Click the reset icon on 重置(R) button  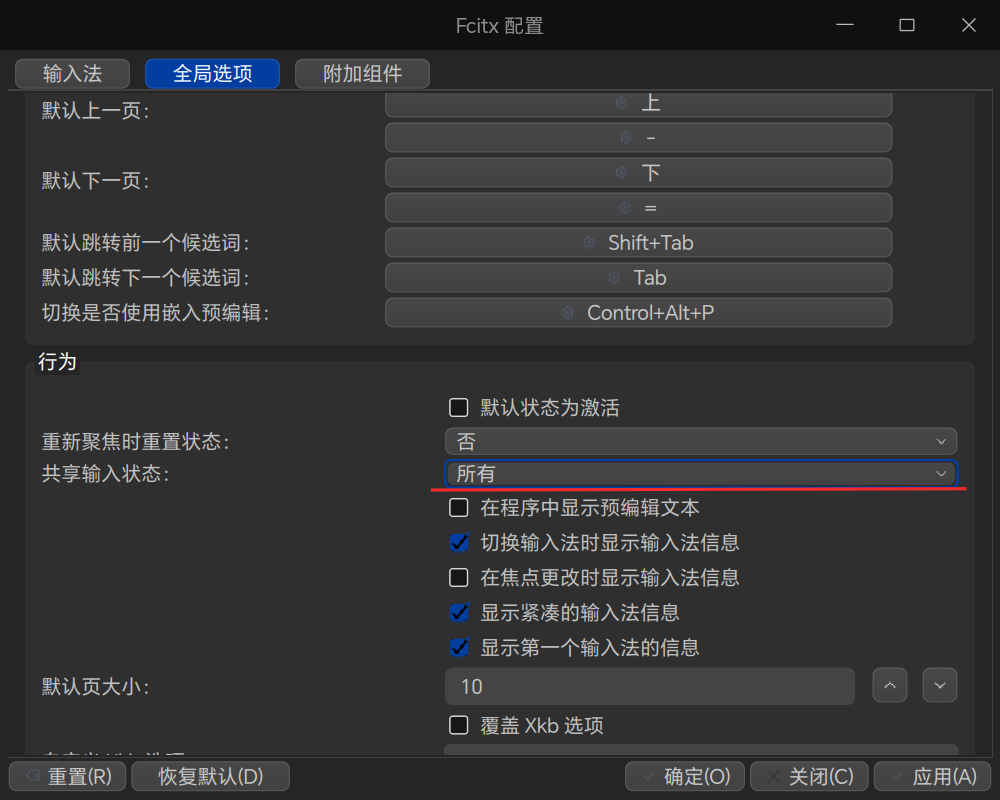[x=32, y=776]
